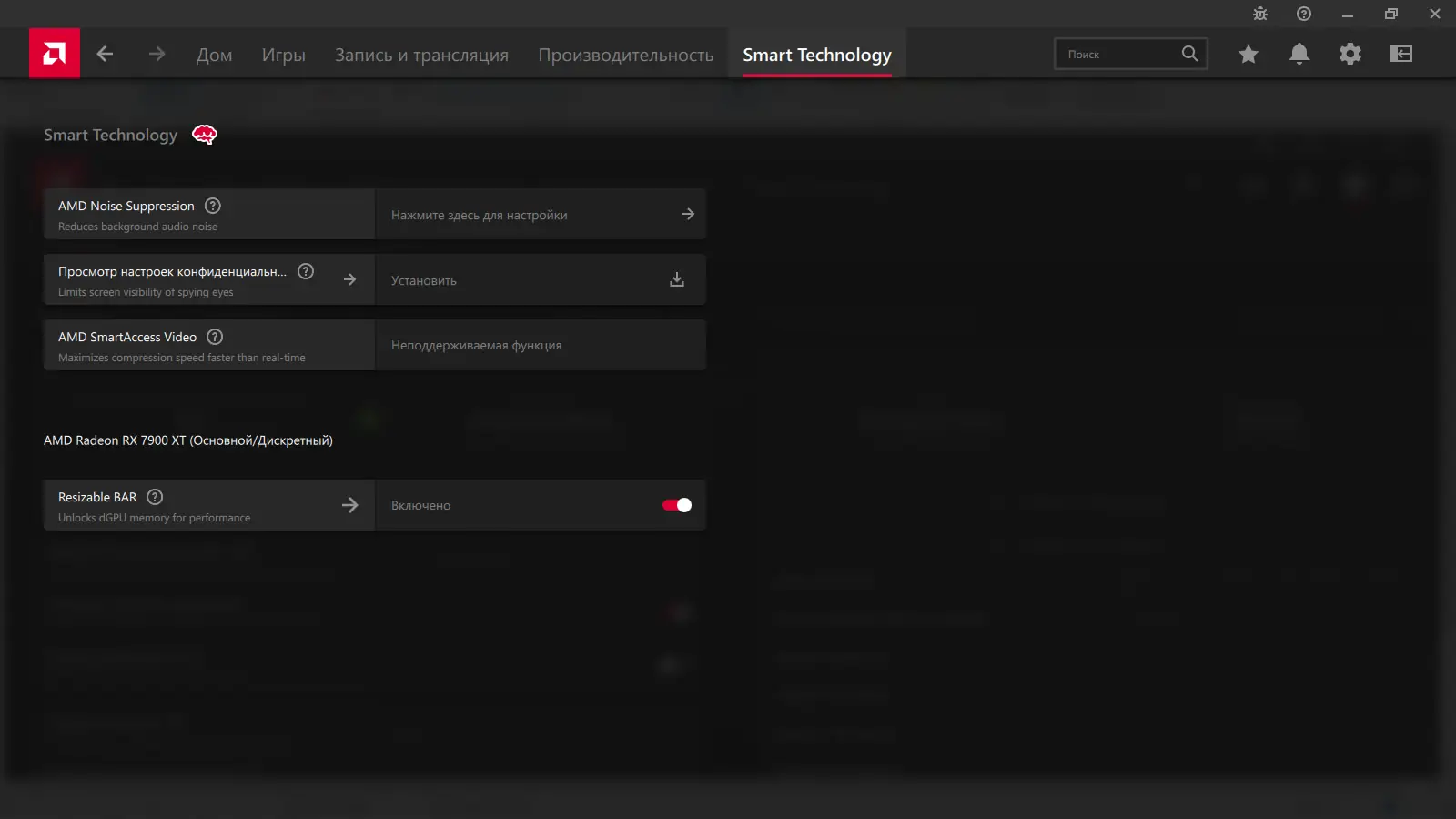Click the Smart Technology page heading
This screenshot has width=1456, height=819.
click(111, 135)
